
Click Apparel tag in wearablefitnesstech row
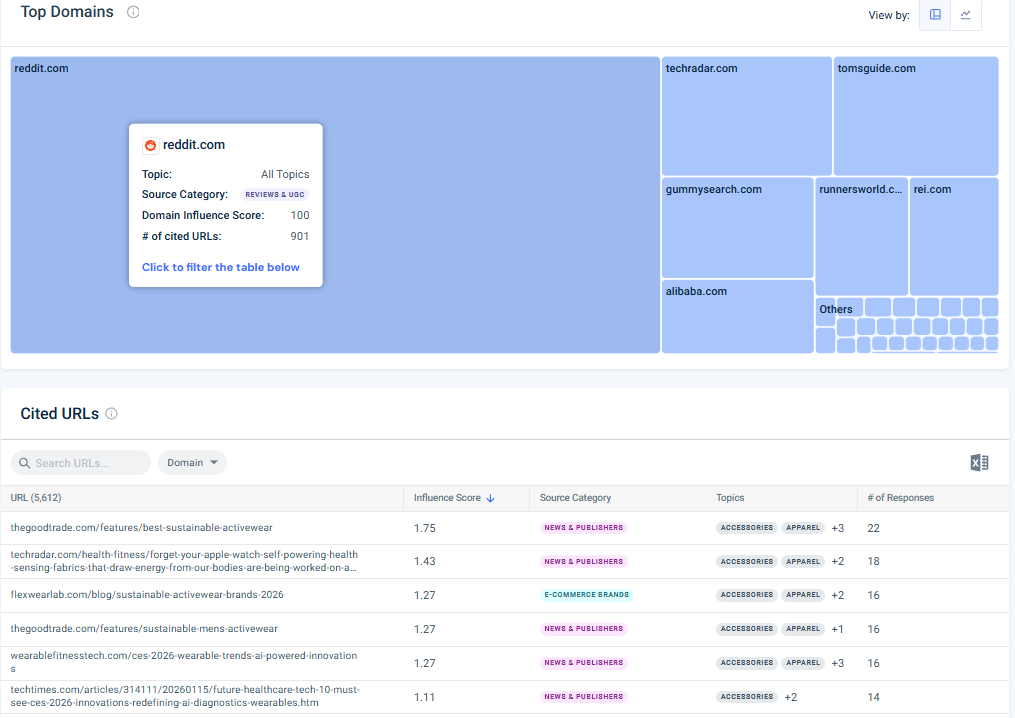803,662
